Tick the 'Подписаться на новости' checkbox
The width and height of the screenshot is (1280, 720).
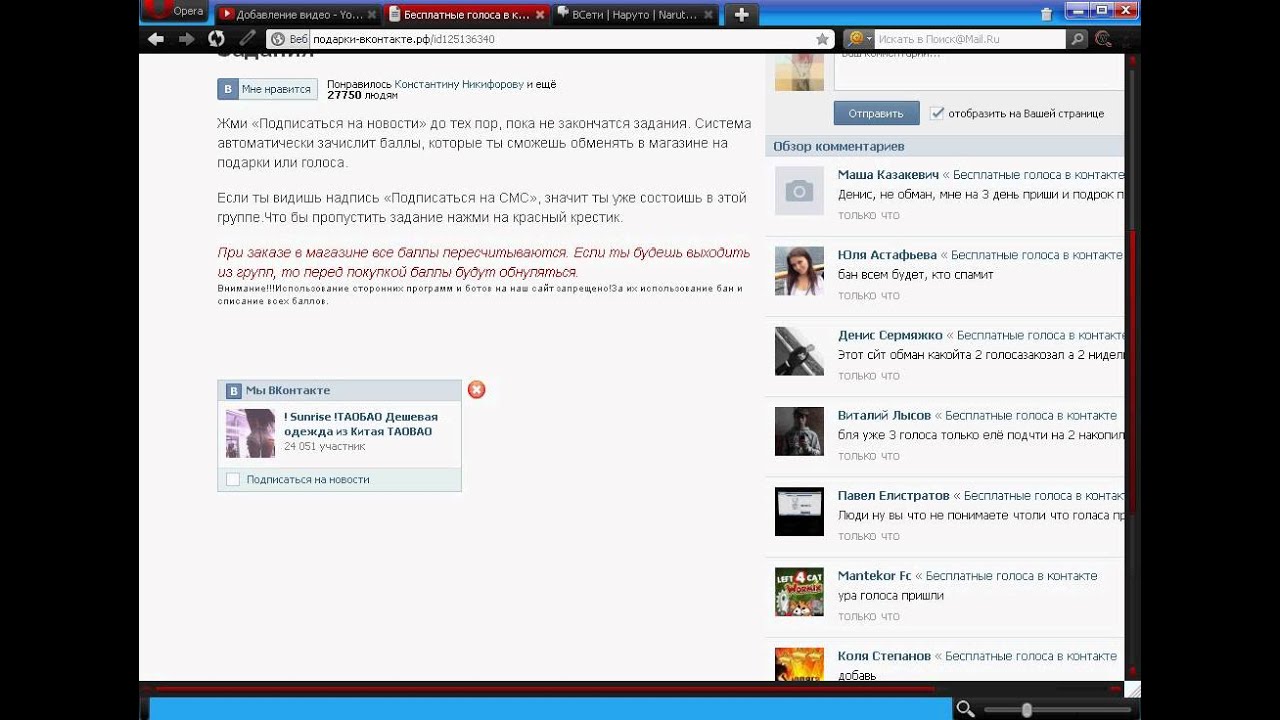[x=233, y=479]
